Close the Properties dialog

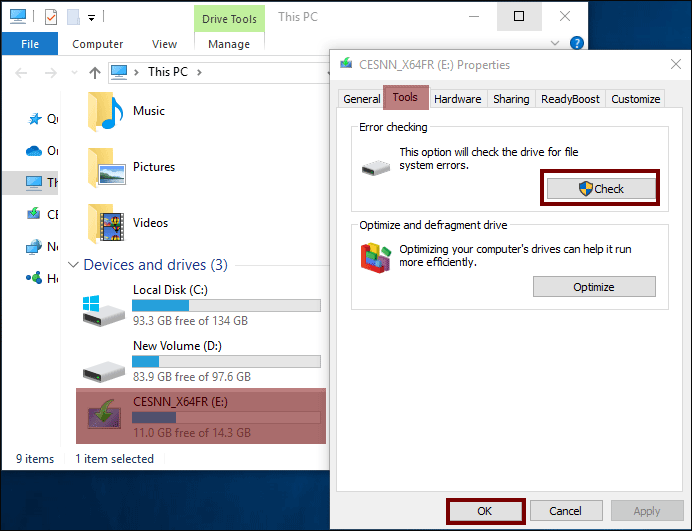tap(676, 64)
